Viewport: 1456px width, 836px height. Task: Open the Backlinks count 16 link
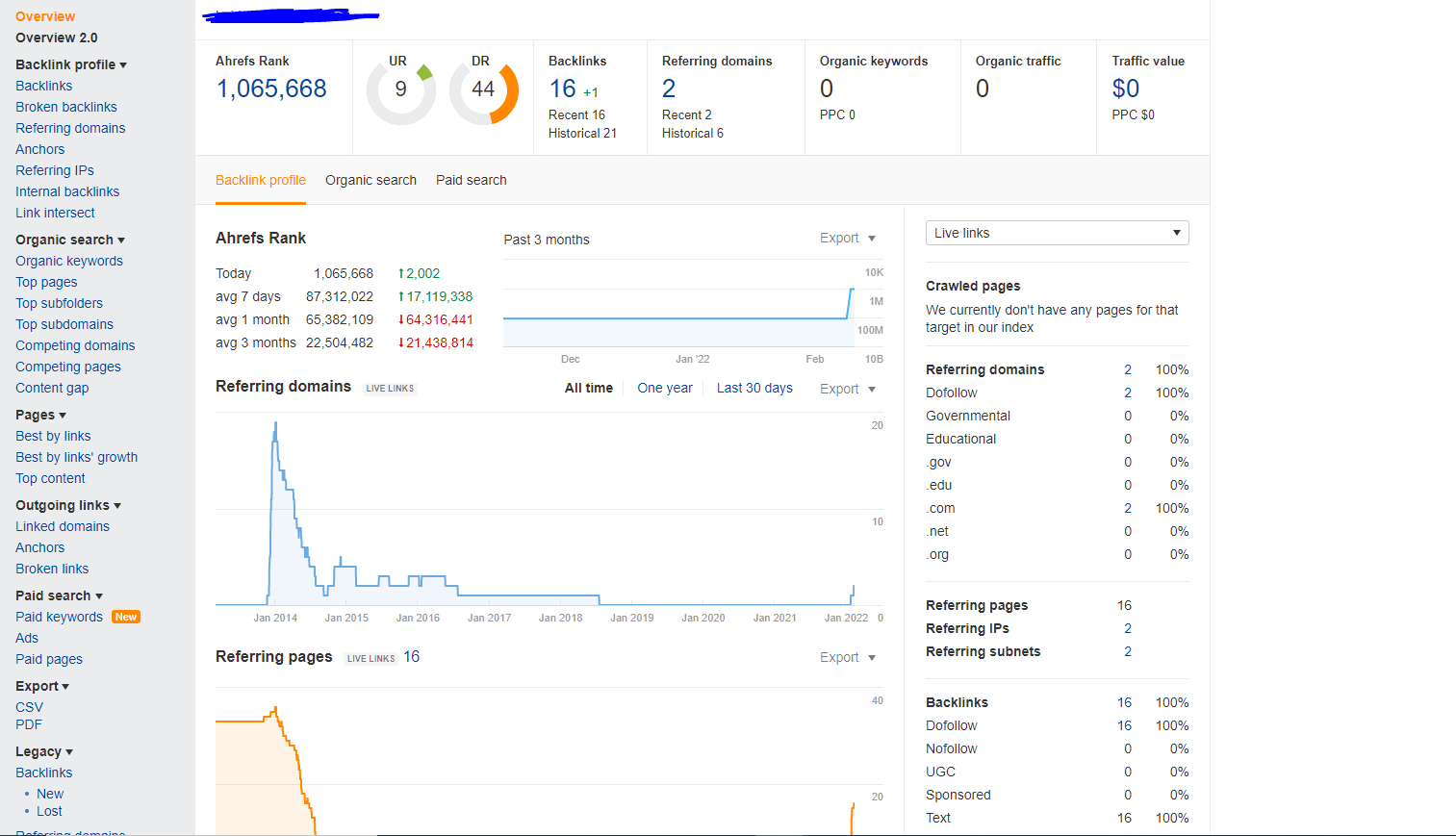pyautogui.click(x=562, y=89)
